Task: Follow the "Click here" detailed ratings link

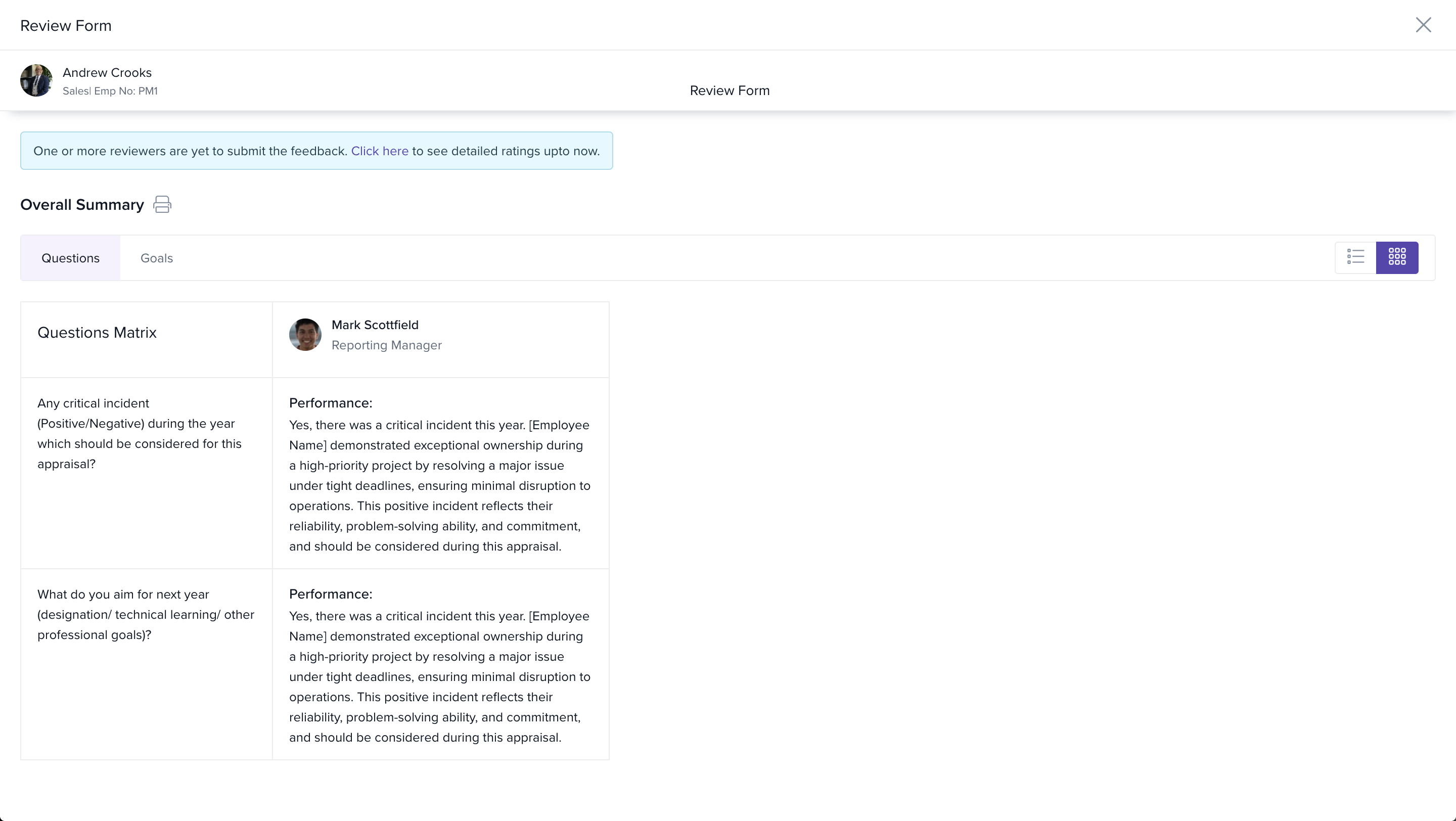Action: pos(379,151)
